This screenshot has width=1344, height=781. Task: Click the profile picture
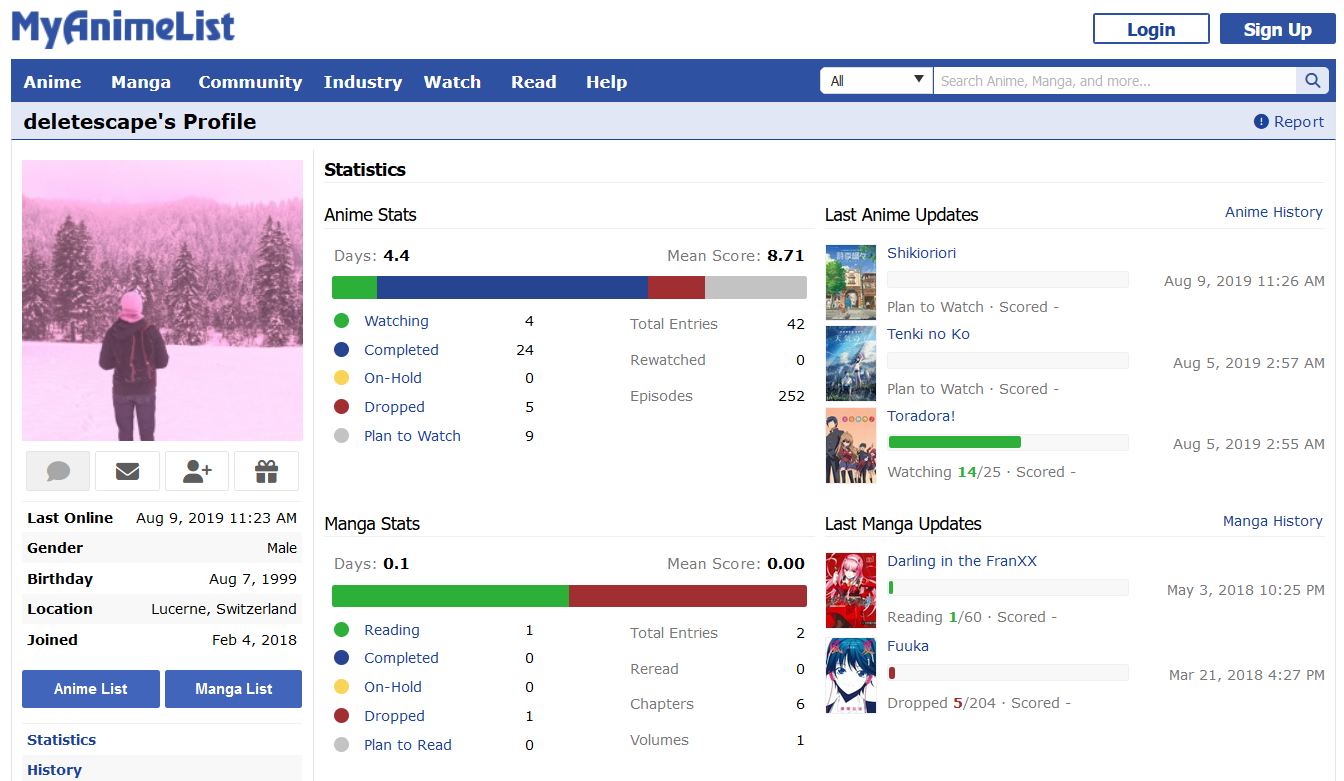click(162, 300)
